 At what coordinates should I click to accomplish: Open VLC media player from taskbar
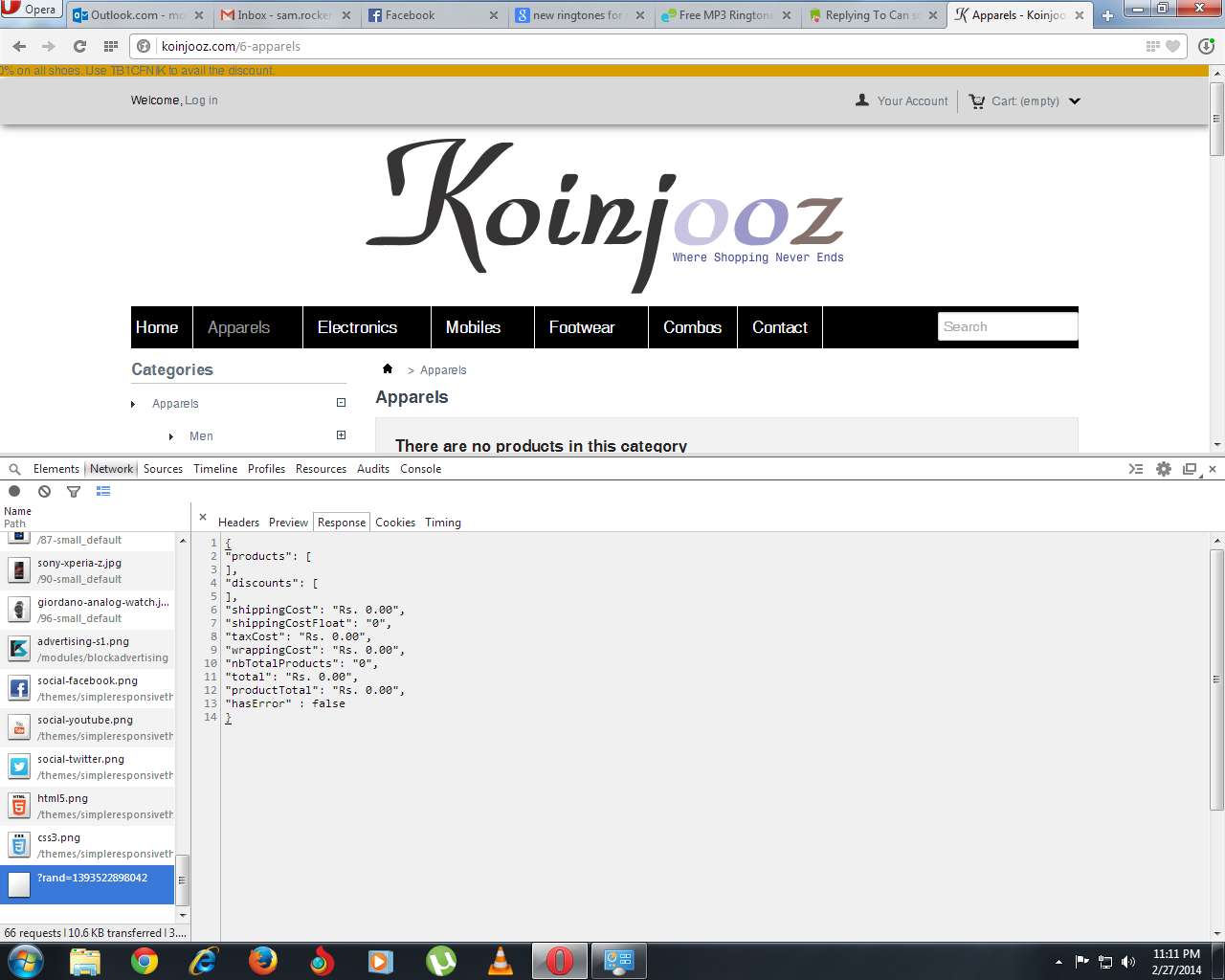point(500,961)
